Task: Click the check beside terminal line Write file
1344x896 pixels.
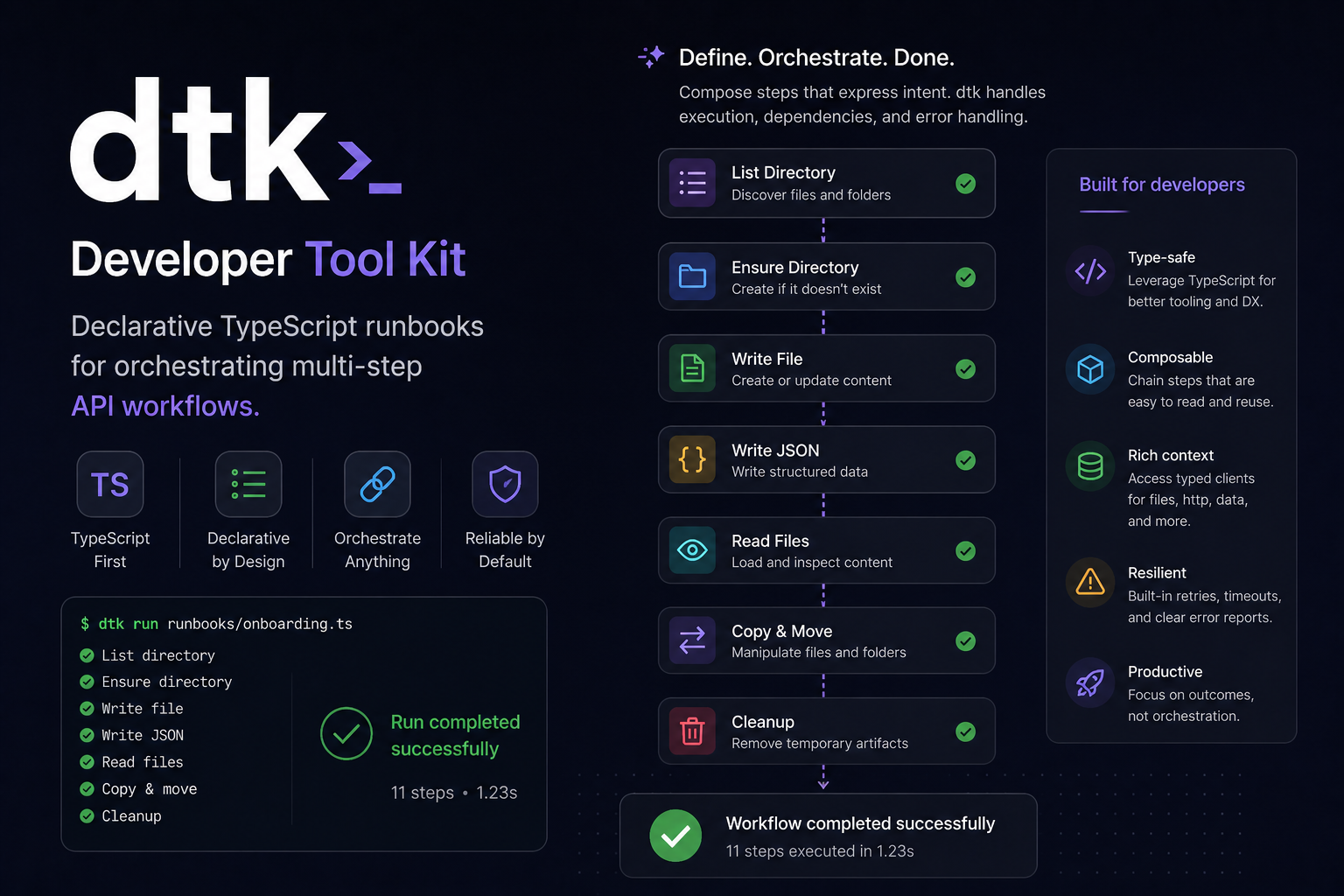Action: [87, 709]
